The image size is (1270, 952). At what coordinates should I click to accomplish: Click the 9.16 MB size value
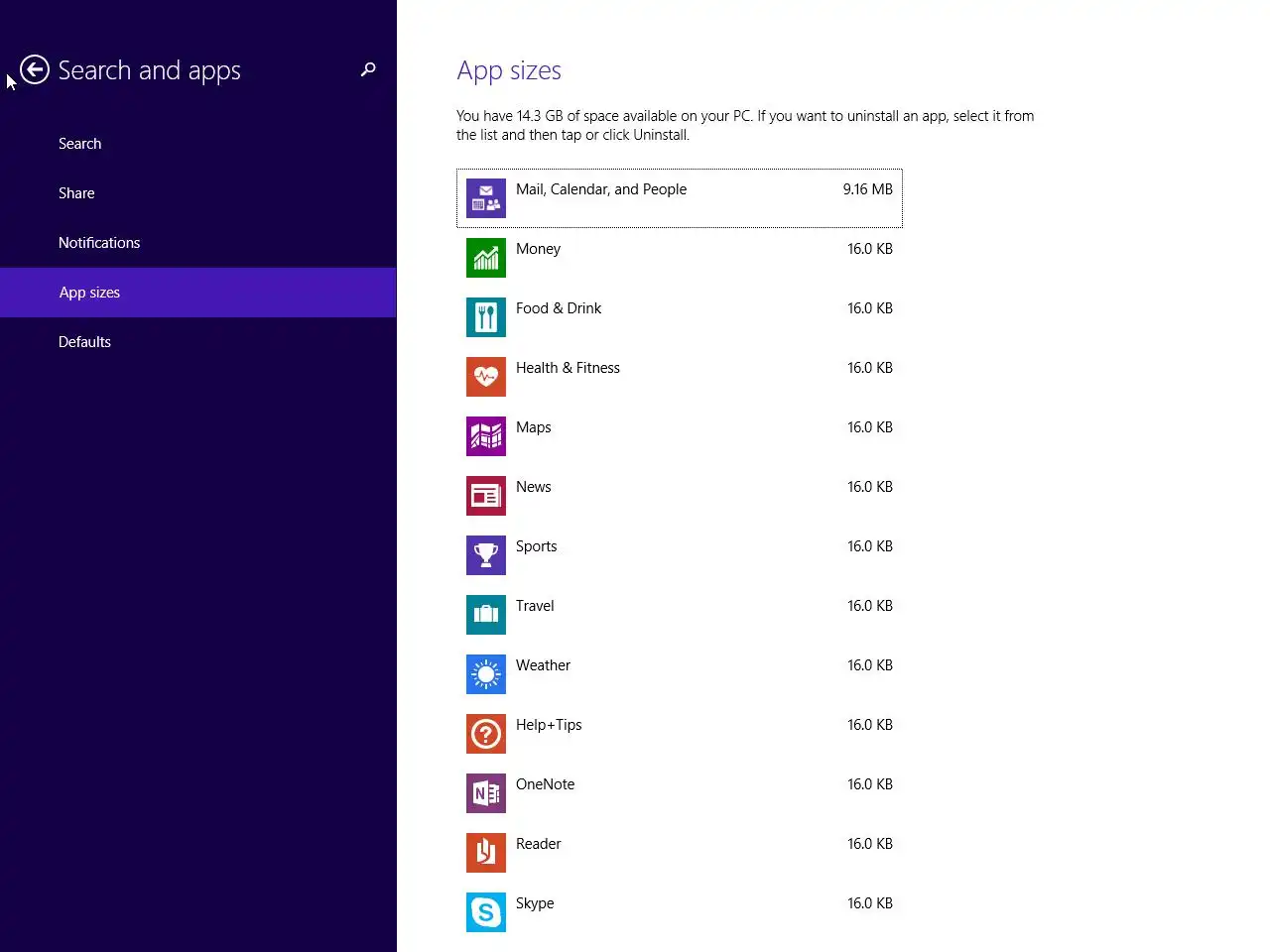868,189
